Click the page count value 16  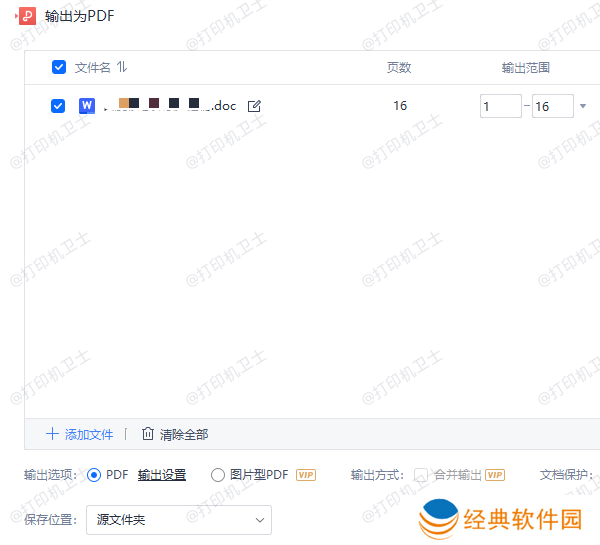pos(400,106)
